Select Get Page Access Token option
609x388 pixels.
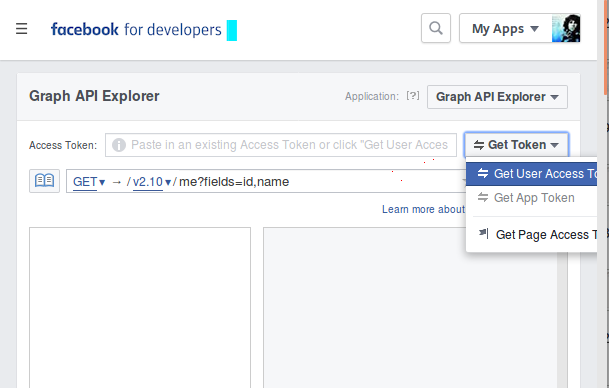coord(531,235)
